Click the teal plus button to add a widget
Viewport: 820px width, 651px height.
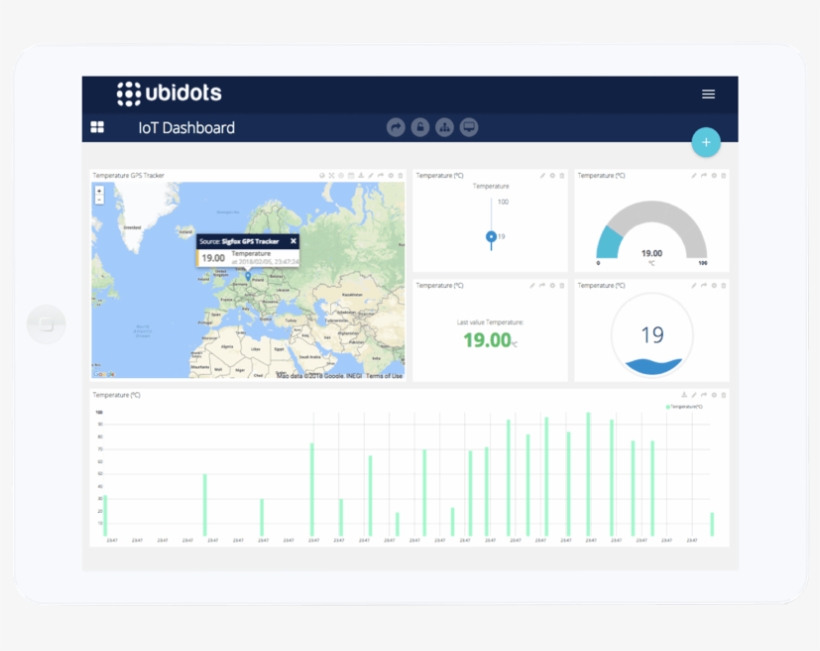click(706, 142)
